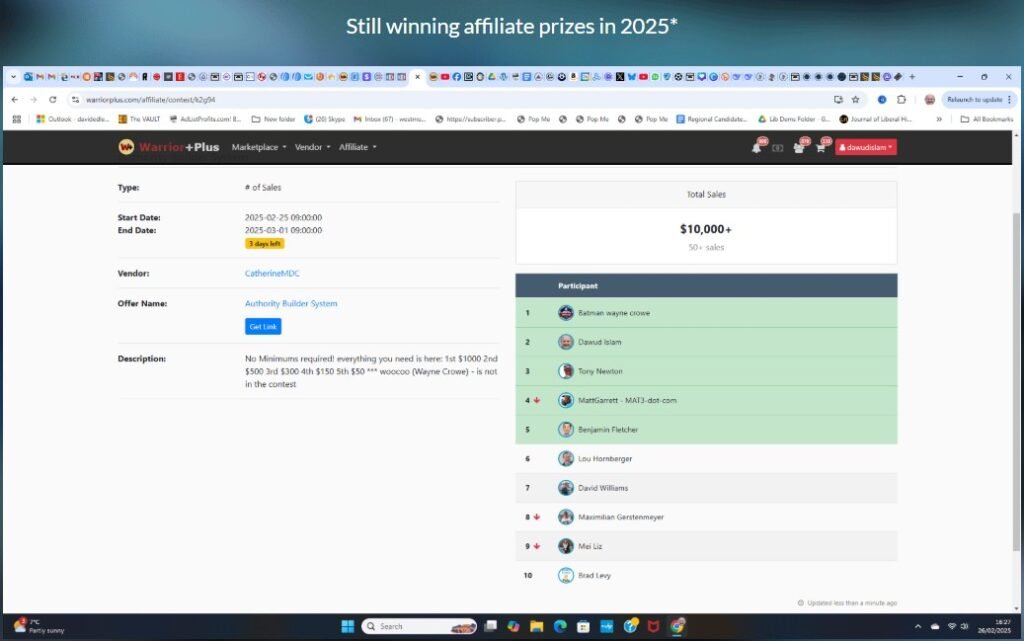1024x641 pixels.
Task: Open the All Bookmarks folder
Action: 987,119
